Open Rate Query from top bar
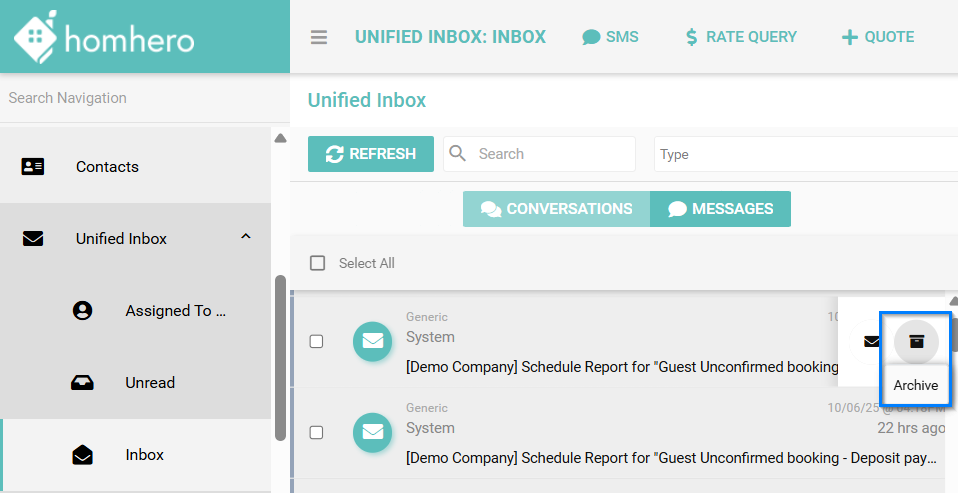The width and height of the screenshot is (958, 493). 740,37
